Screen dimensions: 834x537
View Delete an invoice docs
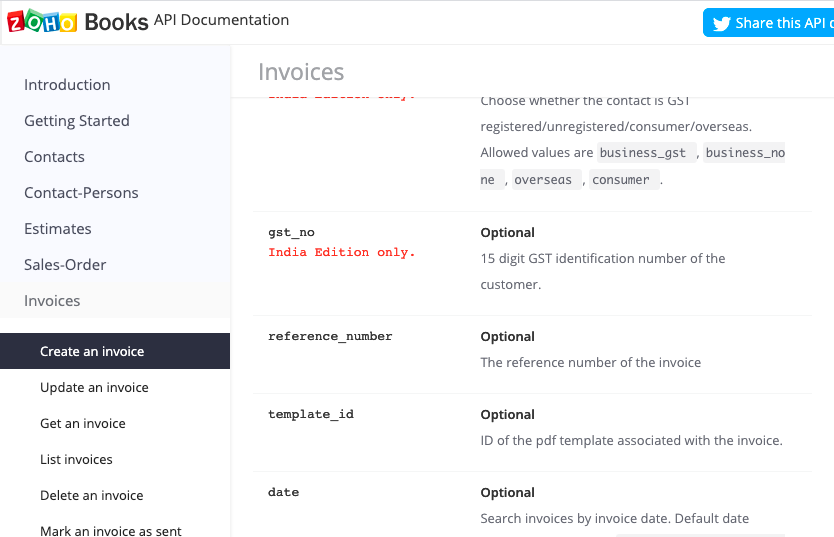point(91,495)
